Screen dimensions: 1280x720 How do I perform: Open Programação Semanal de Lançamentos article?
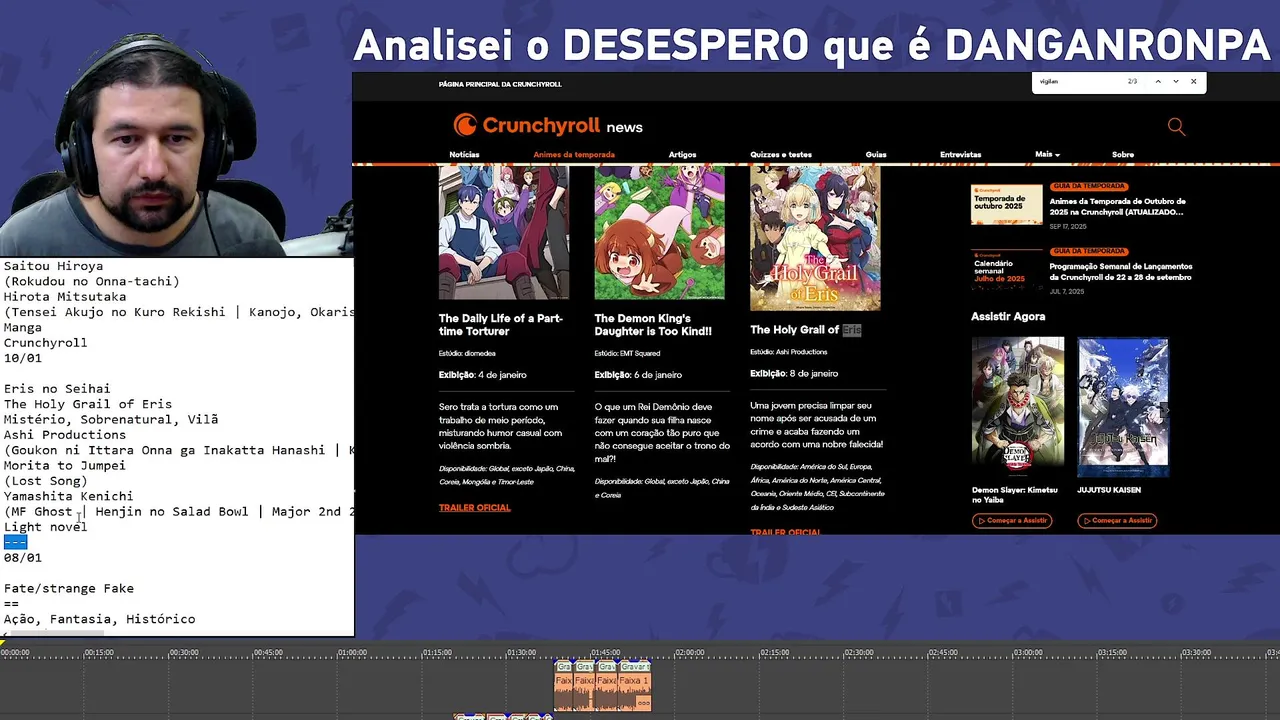point(1120,272)
